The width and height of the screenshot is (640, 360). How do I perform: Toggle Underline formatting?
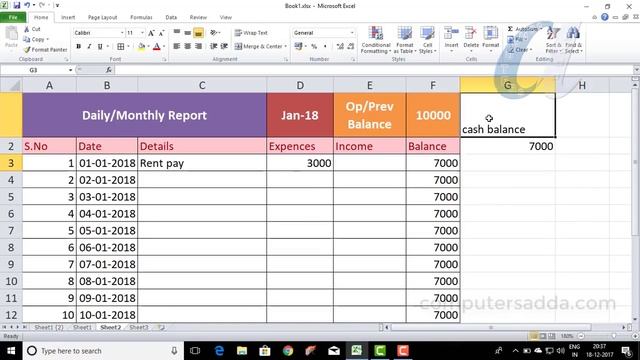coord(100,47)
